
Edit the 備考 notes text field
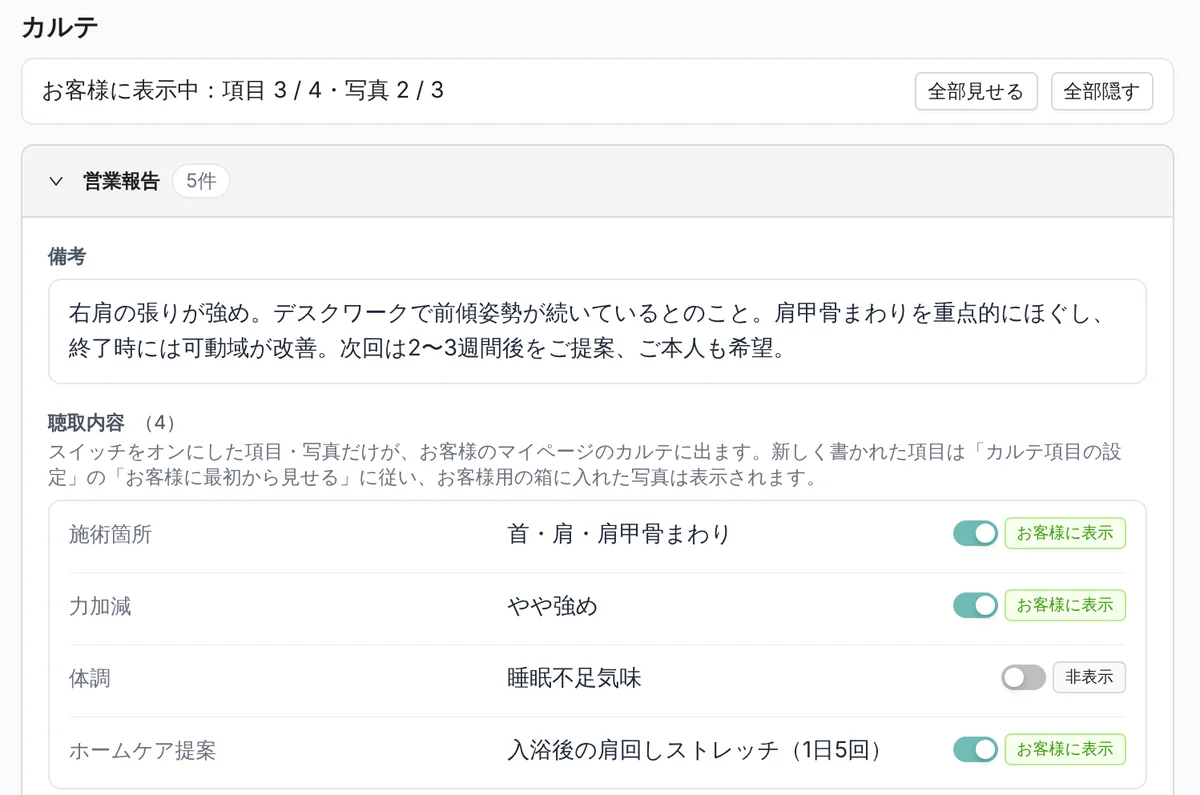pos(597,332)
